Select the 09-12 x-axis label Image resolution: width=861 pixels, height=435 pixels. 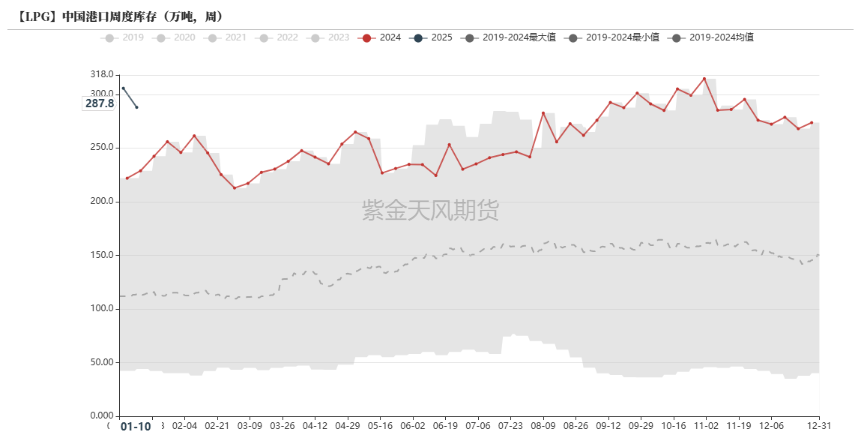coord(608,426)
